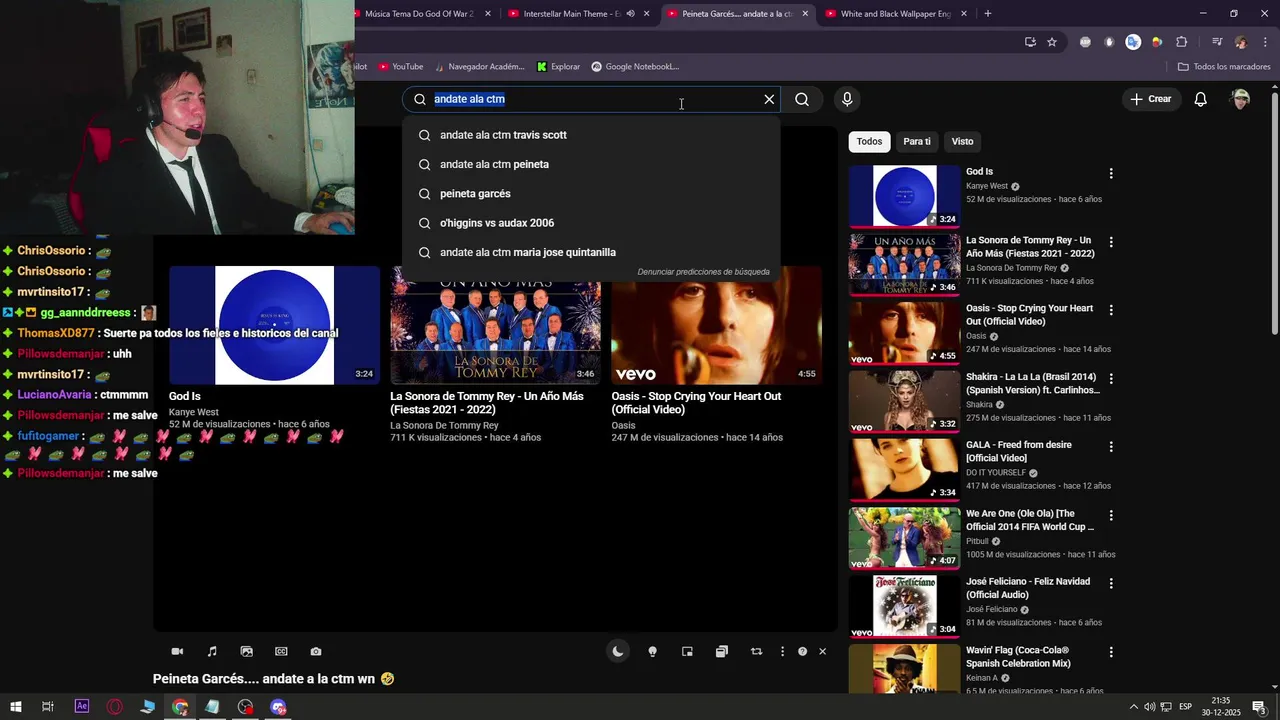Open options for José Feliciano Feliz Navidad video
Image resolution: width=1280 pixels, height=720 pixels.
(x=1110, y=583)
